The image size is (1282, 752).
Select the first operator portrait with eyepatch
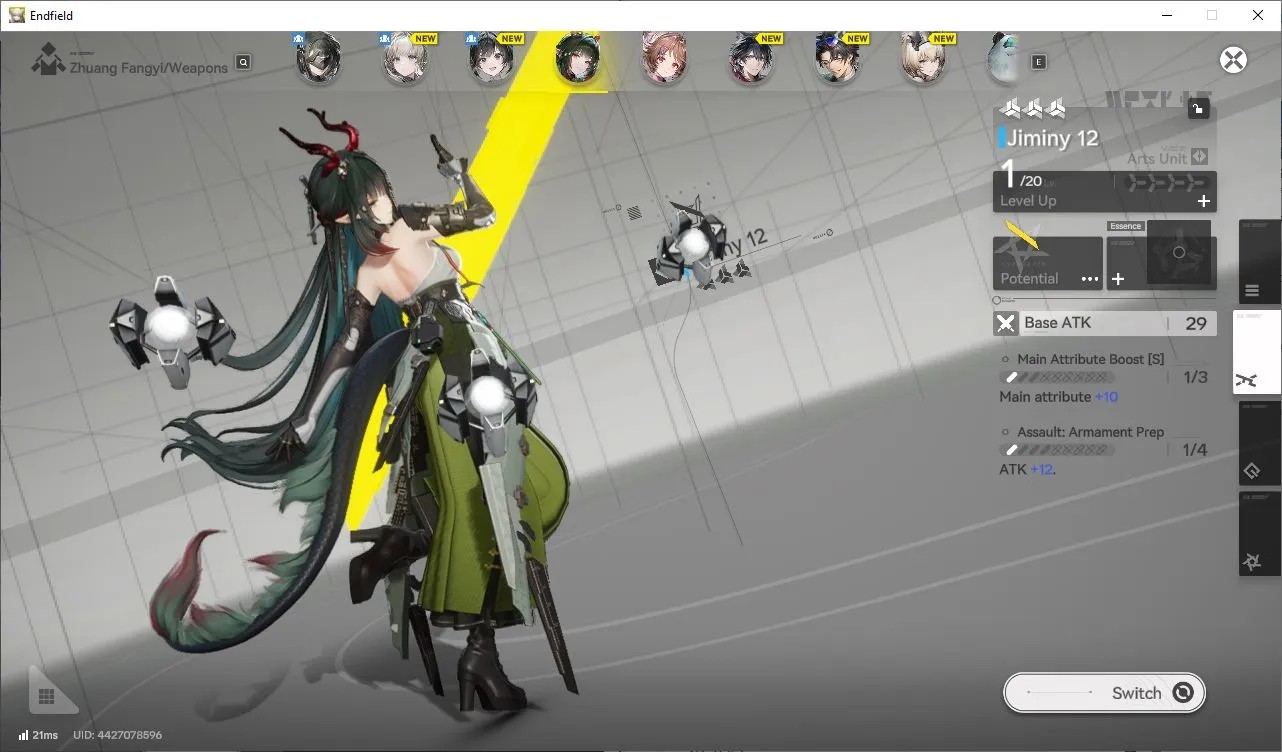(x=319, y=58)
